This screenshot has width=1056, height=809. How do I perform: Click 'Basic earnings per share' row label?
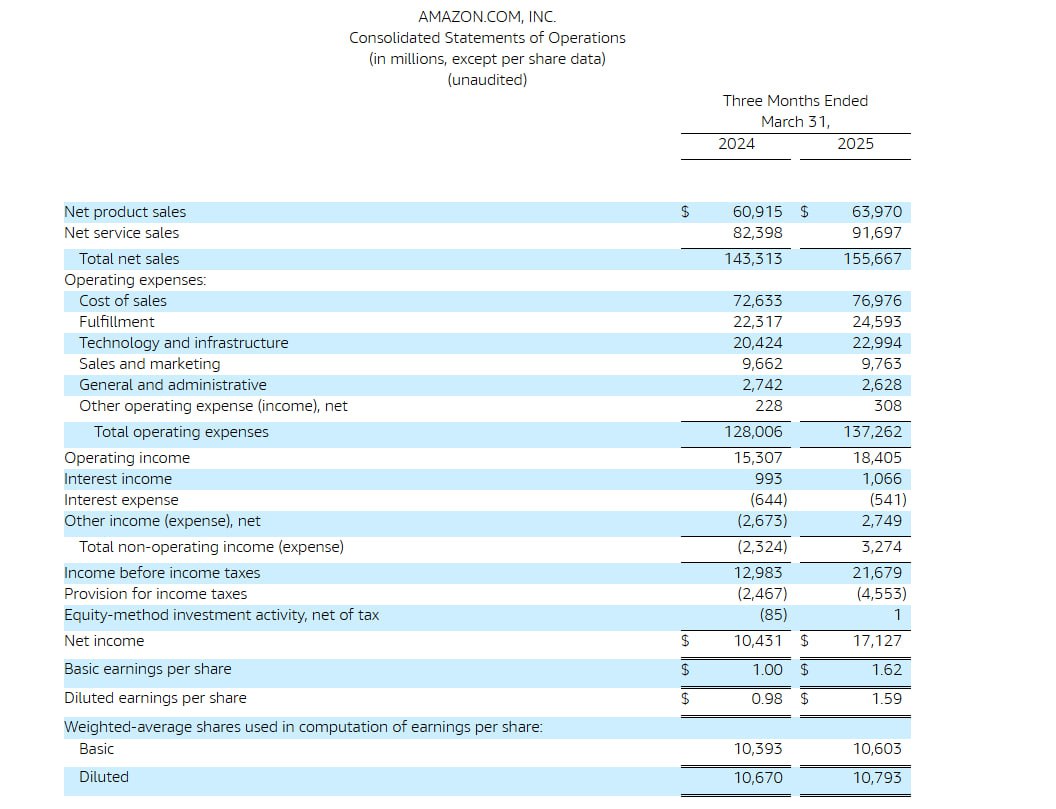tap(147, 669)
